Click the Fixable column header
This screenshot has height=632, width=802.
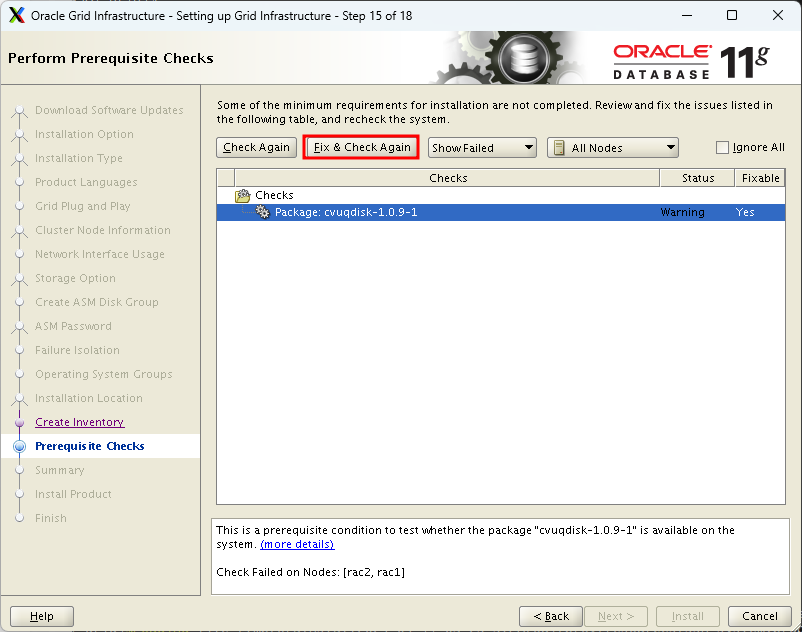point(760,178)
